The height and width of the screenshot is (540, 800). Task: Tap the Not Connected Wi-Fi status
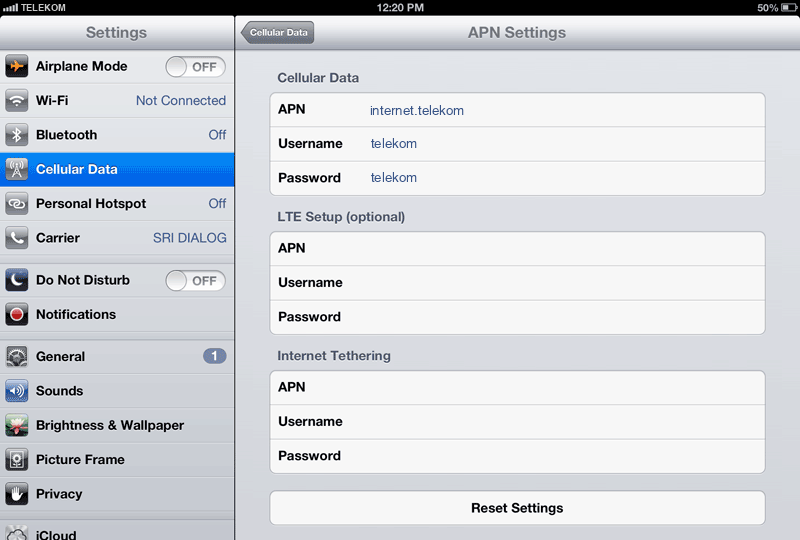tap(181, 101)
